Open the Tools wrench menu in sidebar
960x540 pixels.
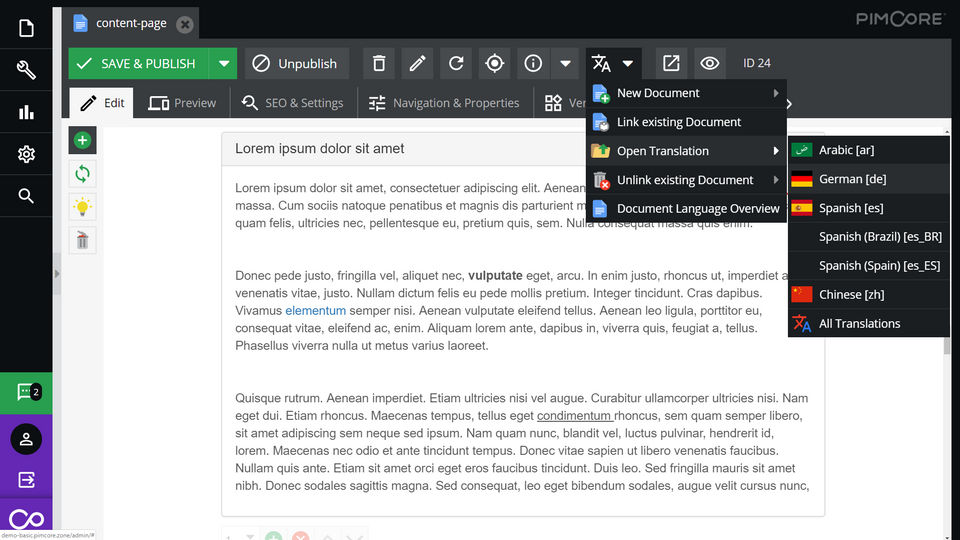[x=26, y=70]
